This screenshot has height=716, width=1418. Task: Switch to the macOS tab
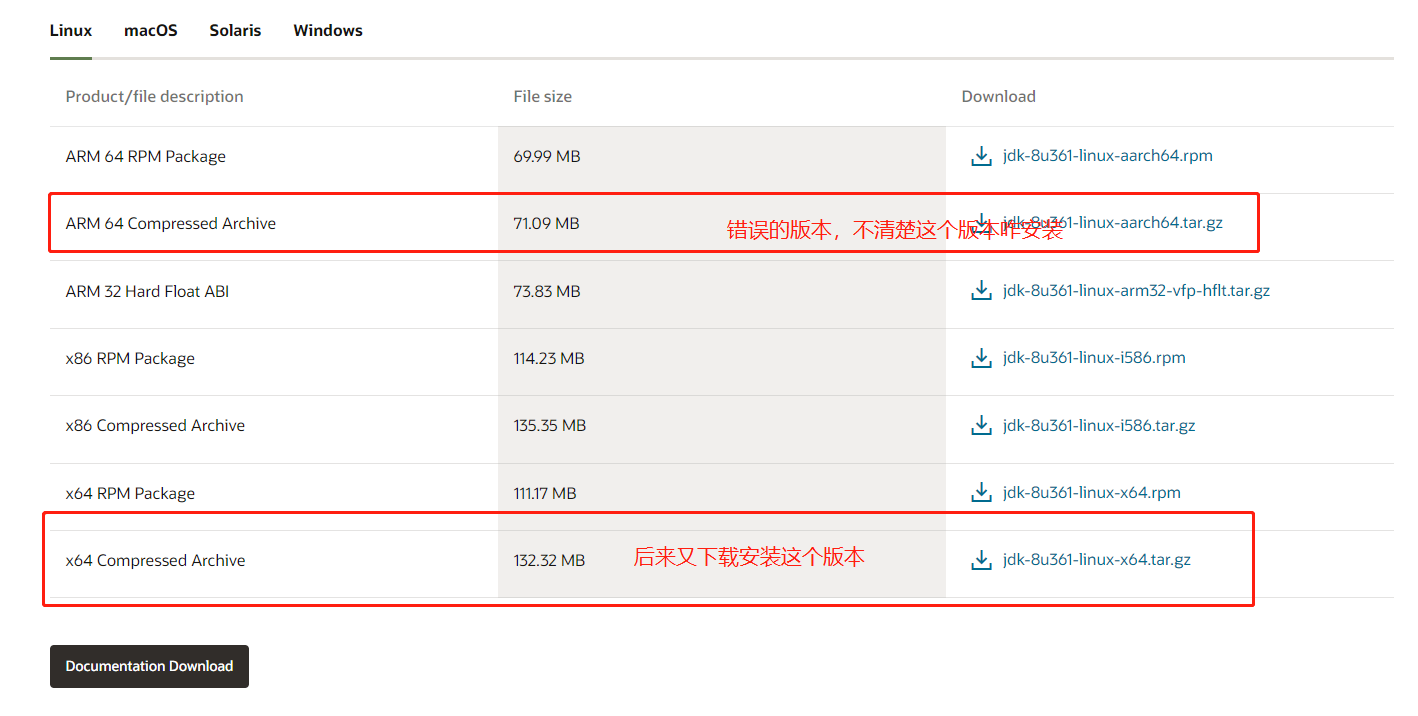point(150,30)
